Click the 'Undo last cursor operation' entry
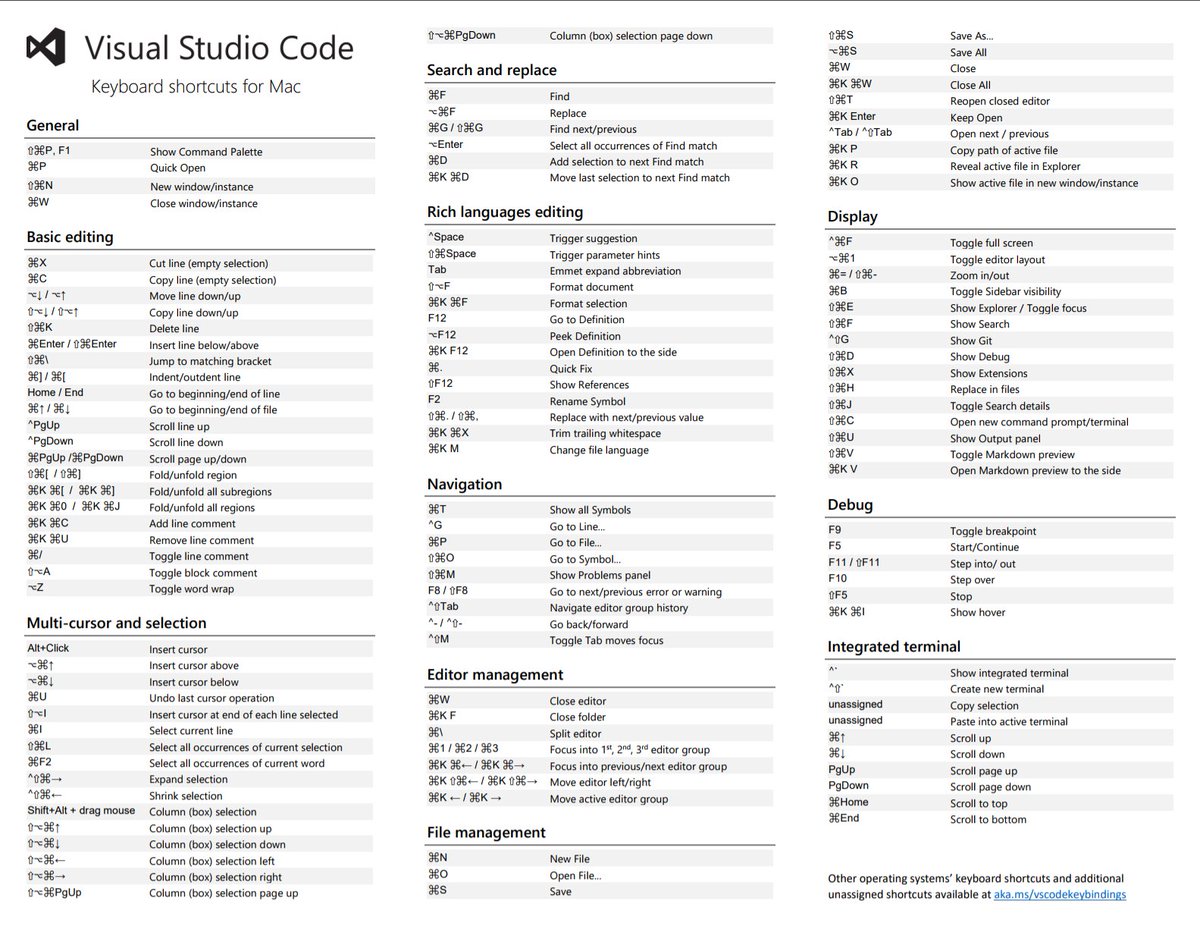Viewport: 1200px width, 926px height. point(211,698)
